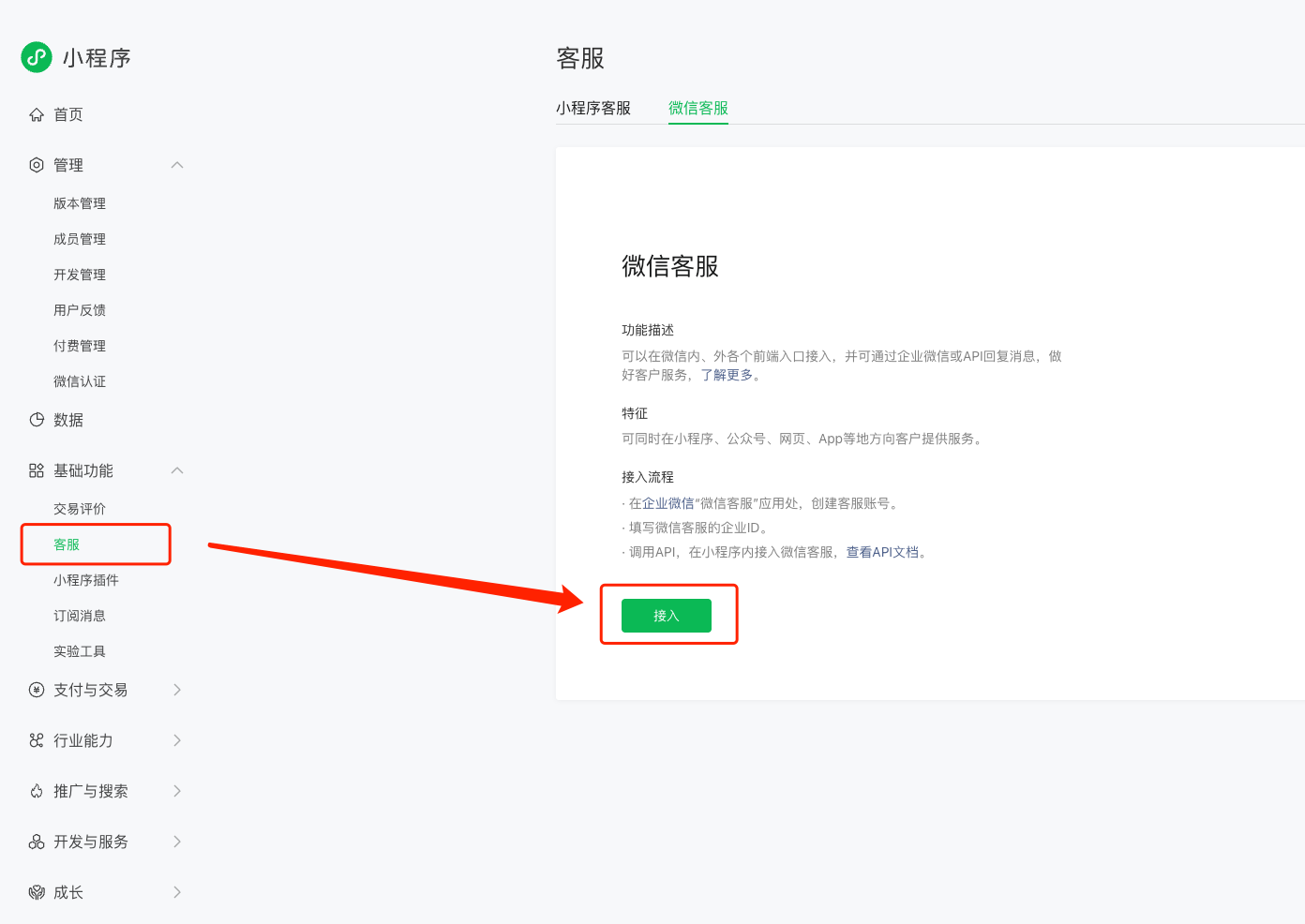Collapse the 管理 section chevron
This screenshot has width=1305, height=924.
[177, 165]
